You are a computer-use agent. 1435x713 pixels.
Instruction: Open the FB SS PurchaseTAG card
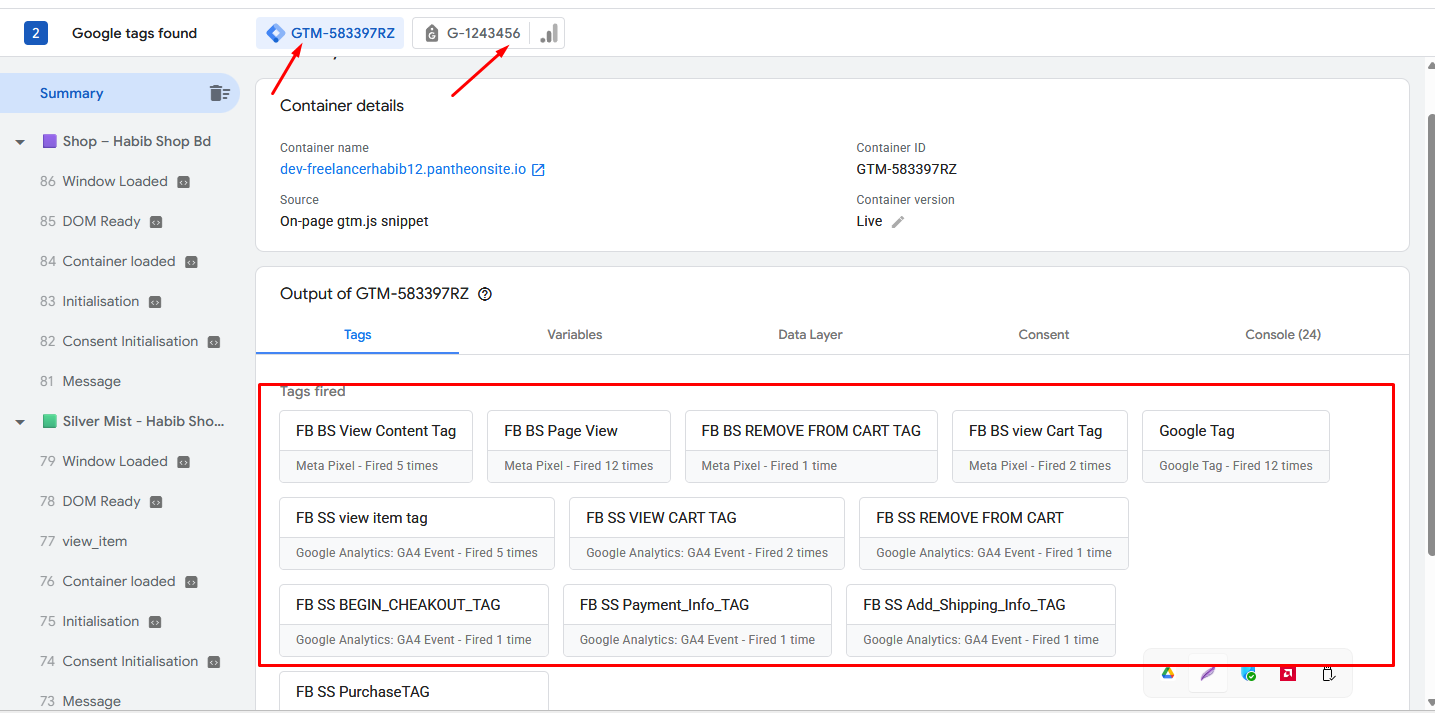coord(414,691)
